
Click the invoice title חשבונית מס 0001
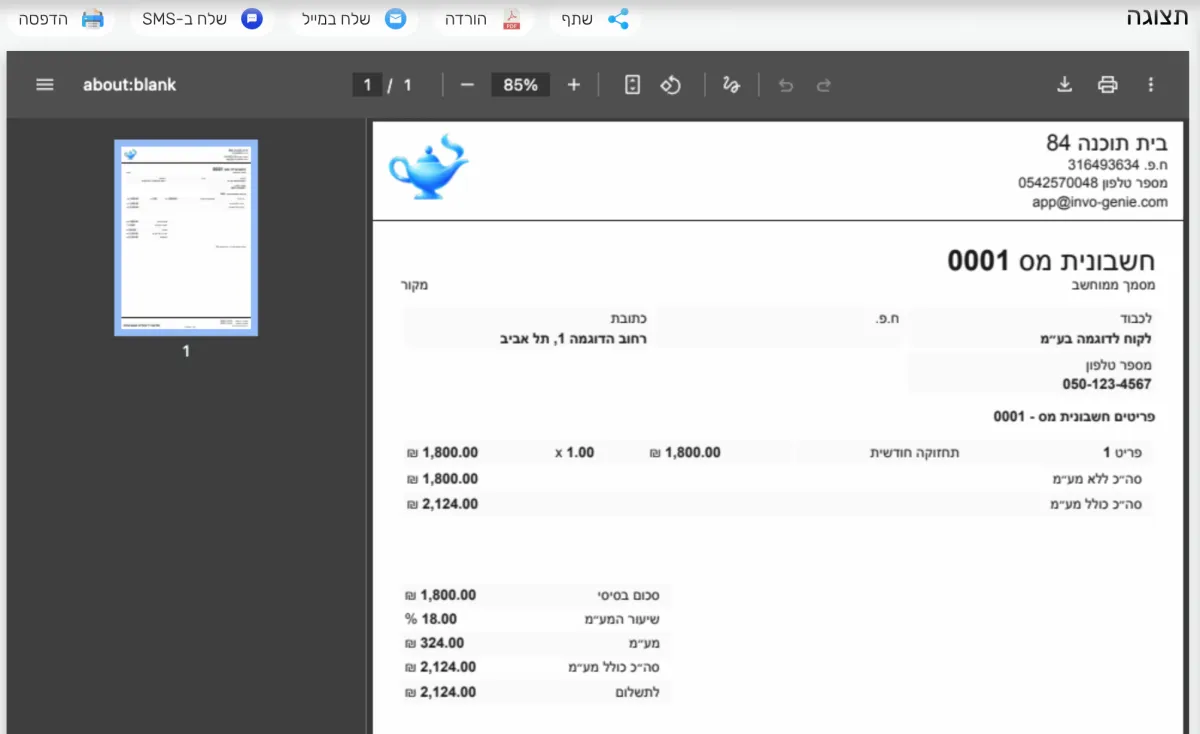[1051, 262]
